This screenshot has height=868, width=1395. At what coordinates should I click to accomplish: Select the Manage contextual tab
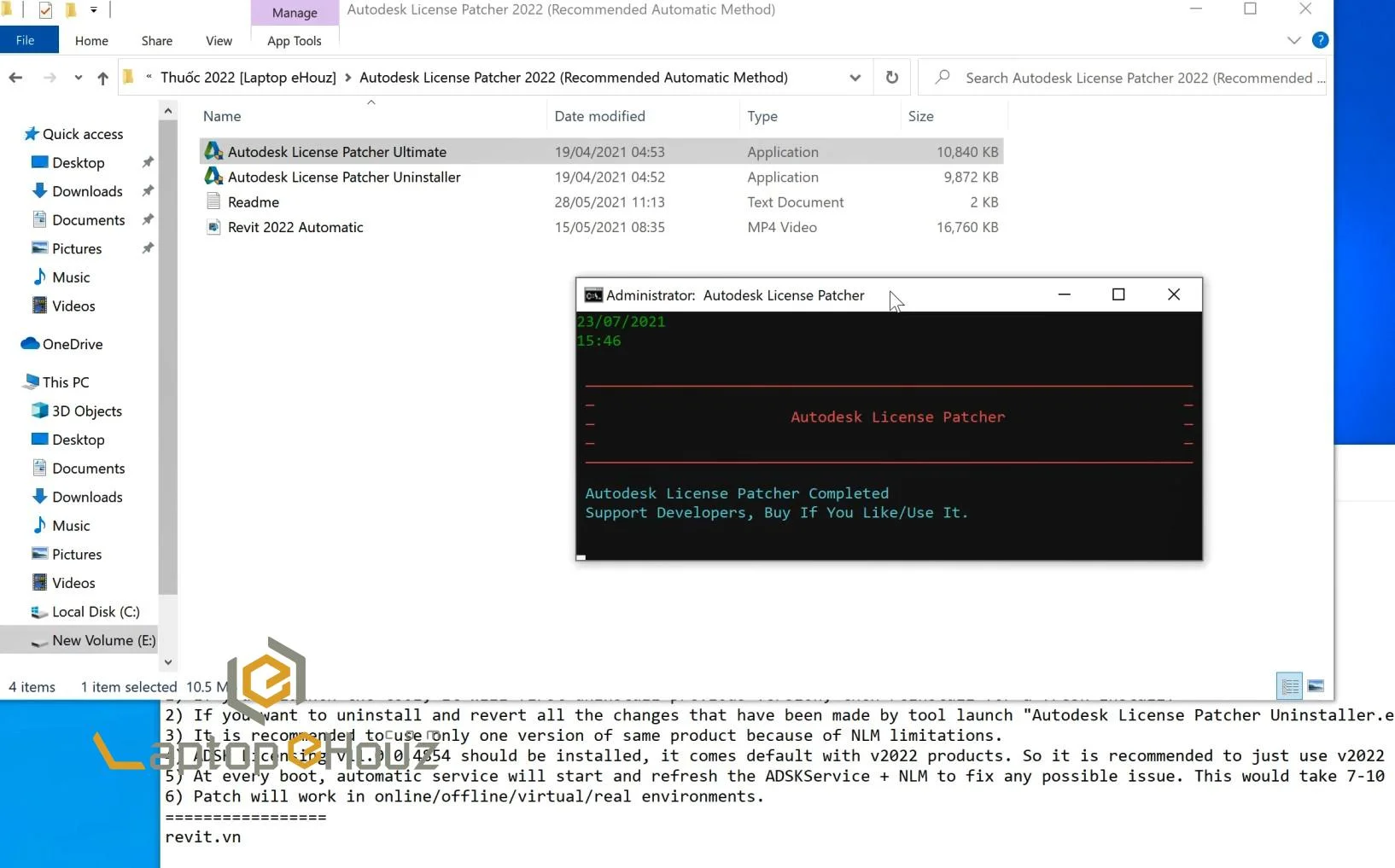click(295, 13)
